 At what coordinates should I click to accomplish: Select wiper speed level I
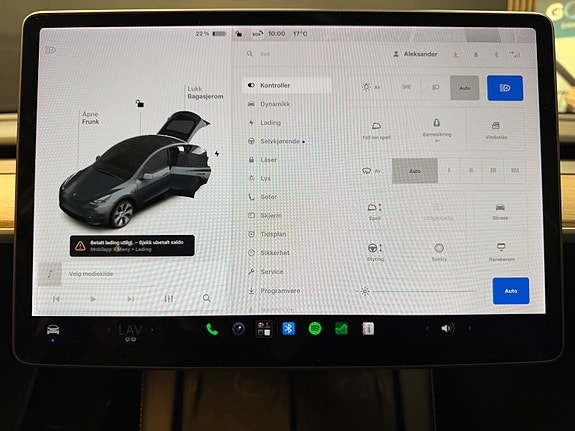[449, 171]
